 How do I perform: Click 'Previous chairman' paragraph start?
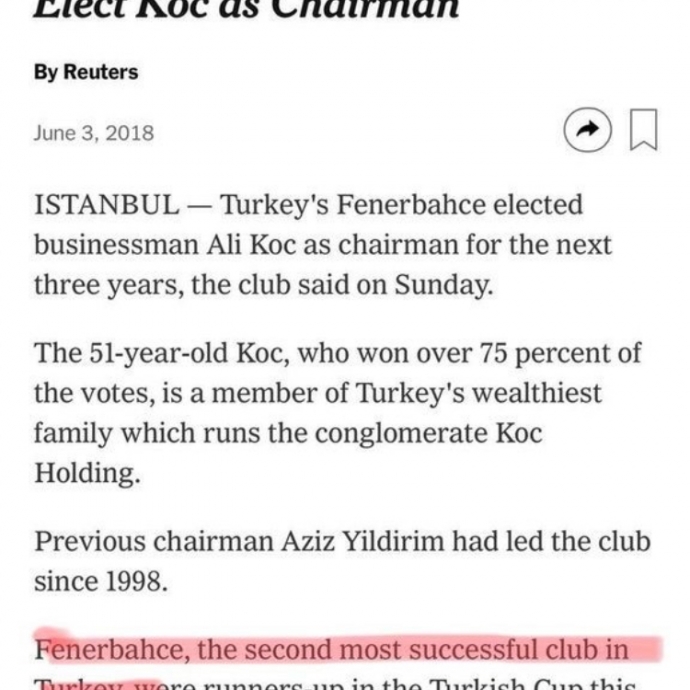pos(154,541)
